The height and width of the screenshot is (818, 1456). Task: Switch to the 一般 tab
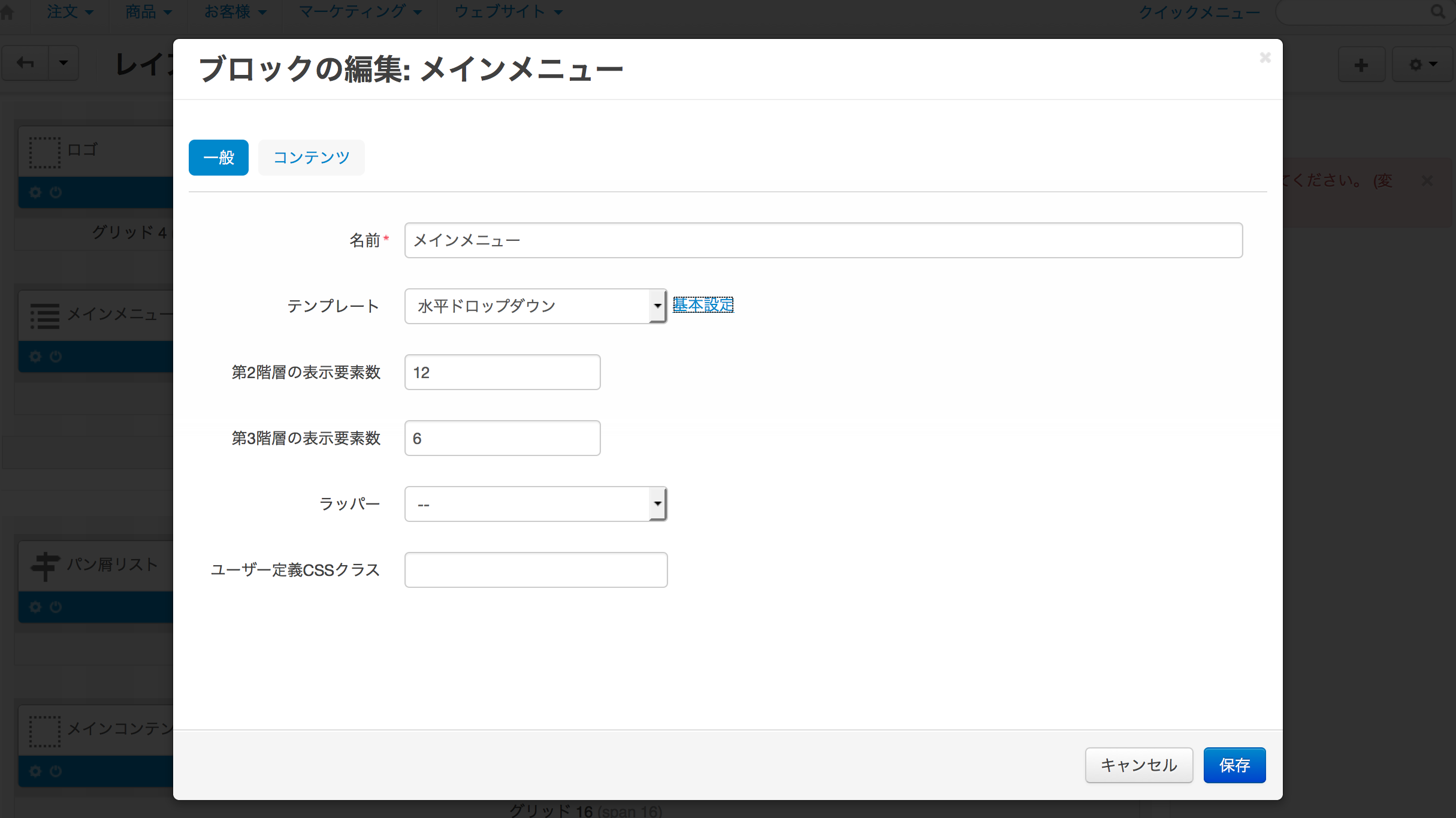pyautogui.click(x=219, y=158)
